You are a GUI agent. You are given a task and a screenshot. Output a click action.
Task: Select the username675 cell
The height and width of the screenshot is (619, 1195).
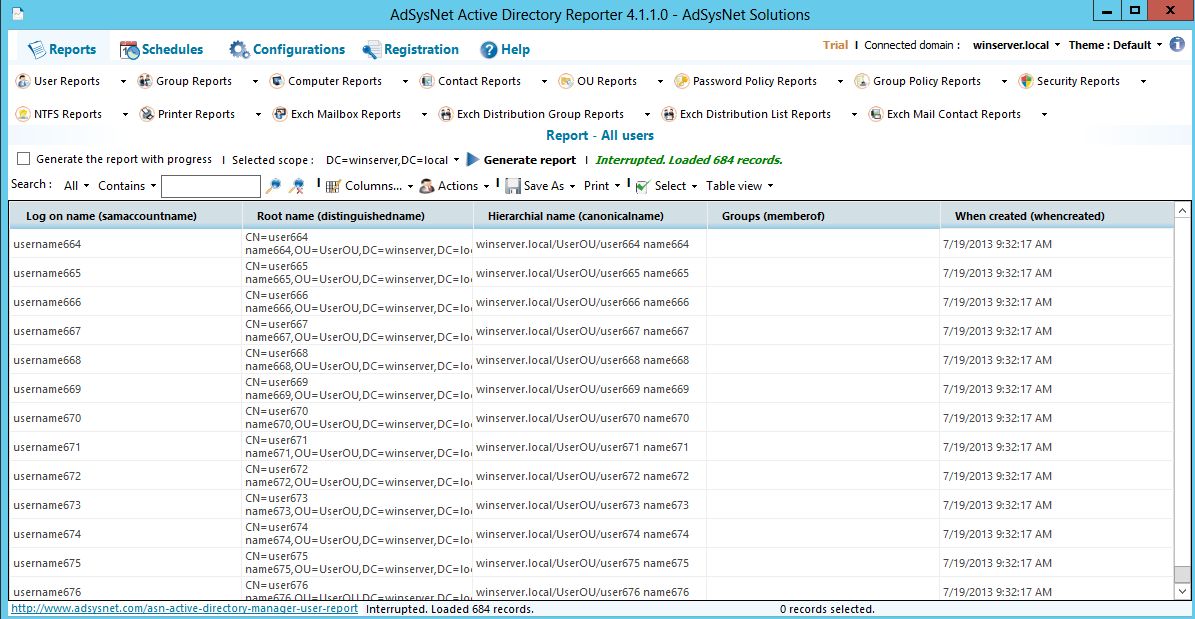[126, 563]
